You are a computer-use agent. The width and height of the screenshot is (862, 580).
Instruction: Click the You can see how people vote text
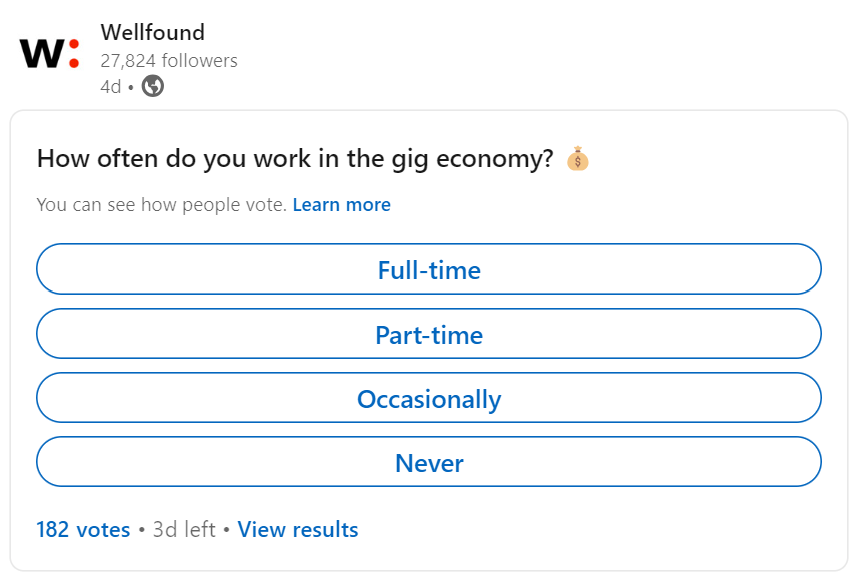click(160, 204)
